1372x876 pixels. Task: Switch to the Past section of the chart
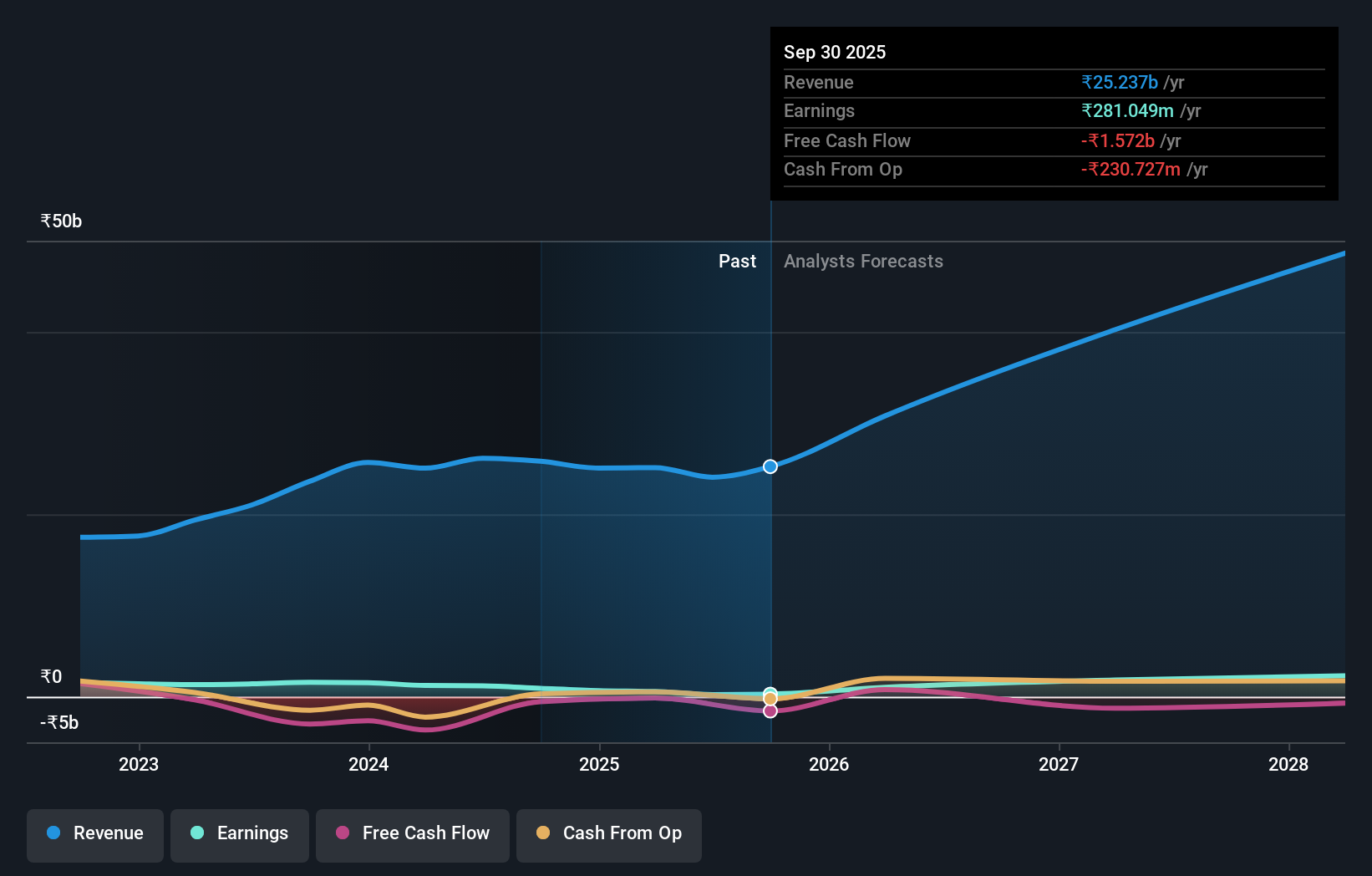tap(736, 261)
